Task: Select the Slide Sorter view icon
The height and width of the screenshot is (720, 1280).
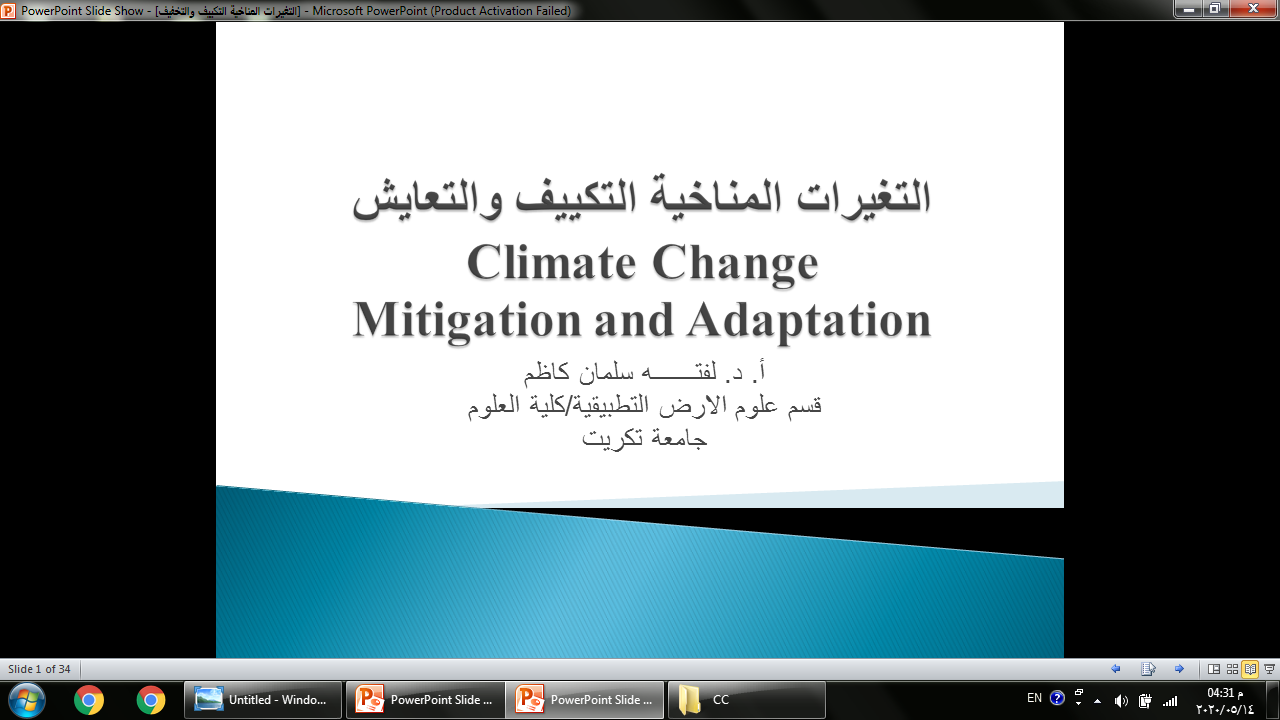Action: [x=1232, y=668]
